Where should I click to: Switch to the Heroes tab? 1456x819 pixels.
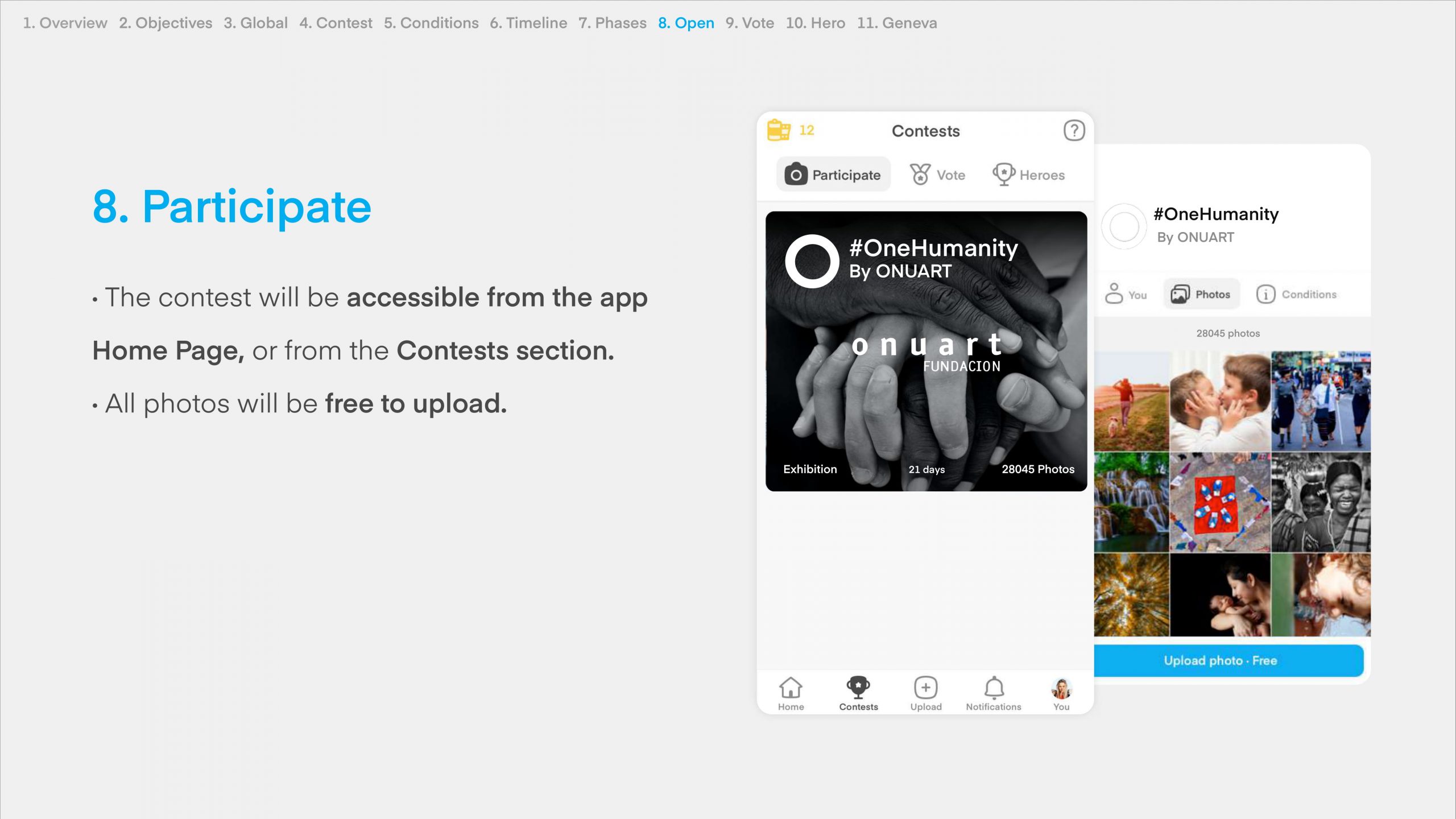click(x=1029, y=175)
